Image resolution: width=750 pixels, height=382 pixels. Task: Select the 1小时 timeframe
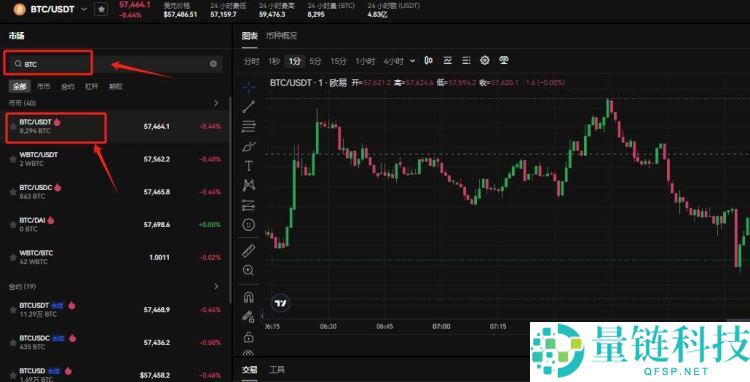366,61
